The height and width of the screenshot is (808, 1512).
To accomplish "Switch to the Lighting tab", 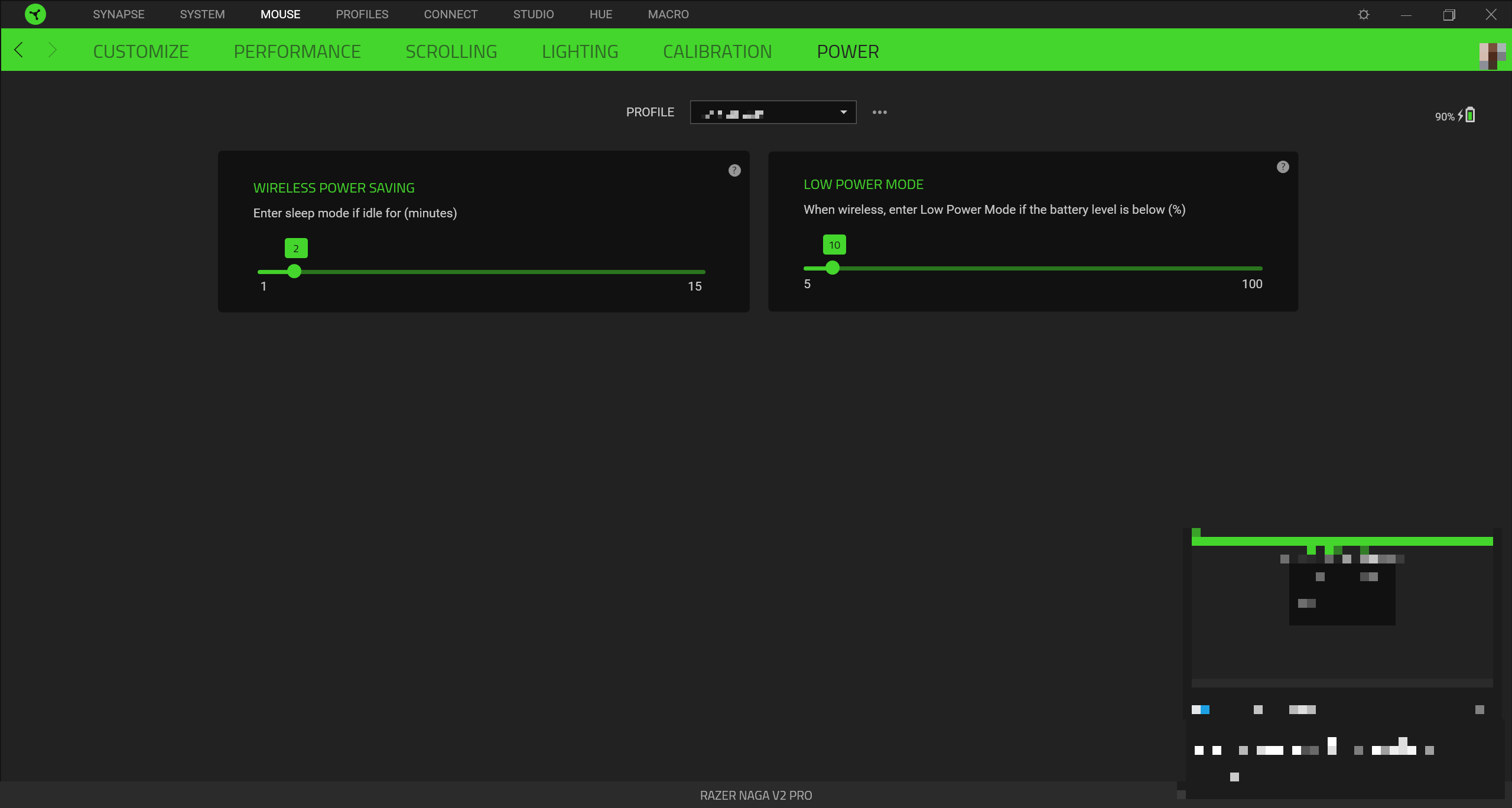I will [x=579, y=51].
